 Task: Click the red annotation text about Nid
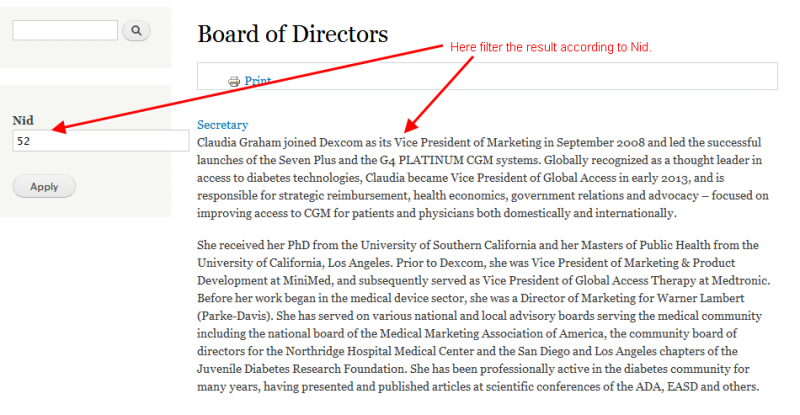551,47
